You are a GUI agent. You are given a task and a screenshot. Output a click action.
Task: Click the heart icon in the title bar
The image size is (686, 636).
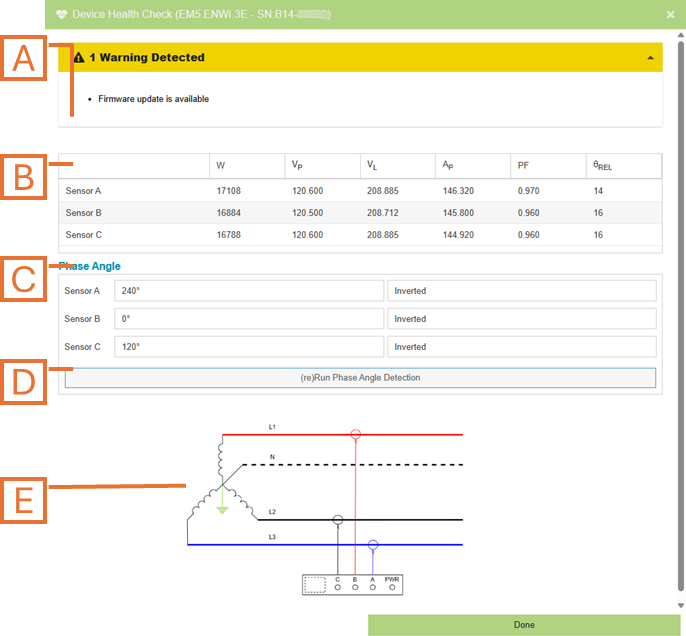(x=61, y=15)
